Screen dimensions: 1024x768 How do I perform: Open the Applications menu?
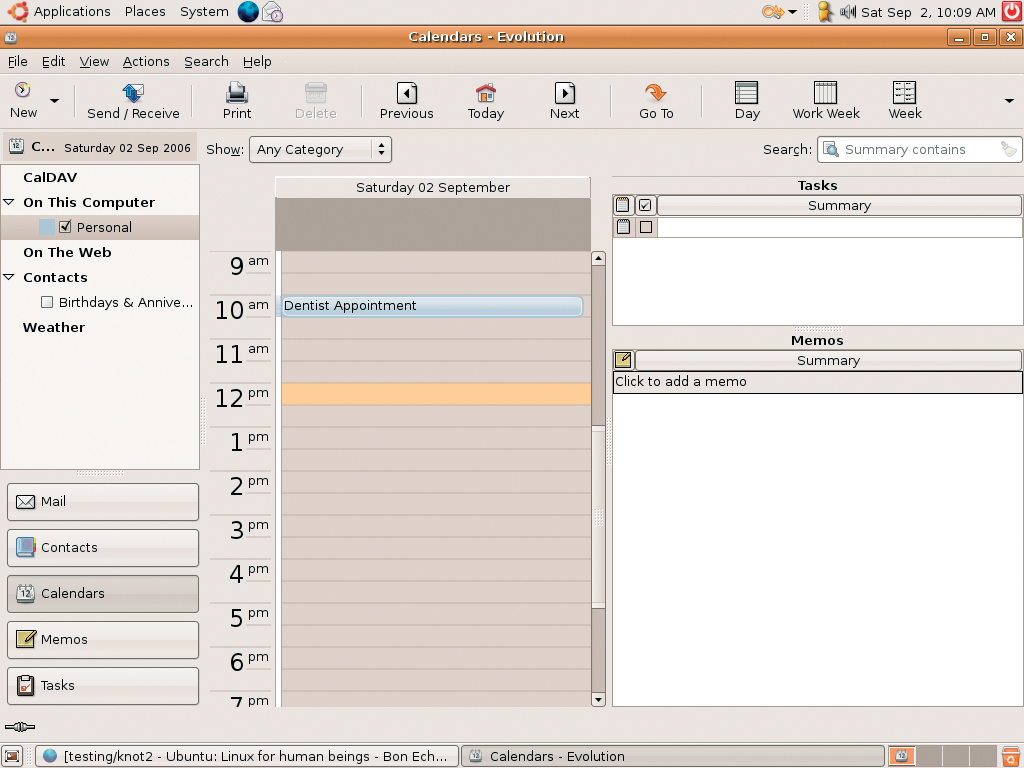click(72, 12)
